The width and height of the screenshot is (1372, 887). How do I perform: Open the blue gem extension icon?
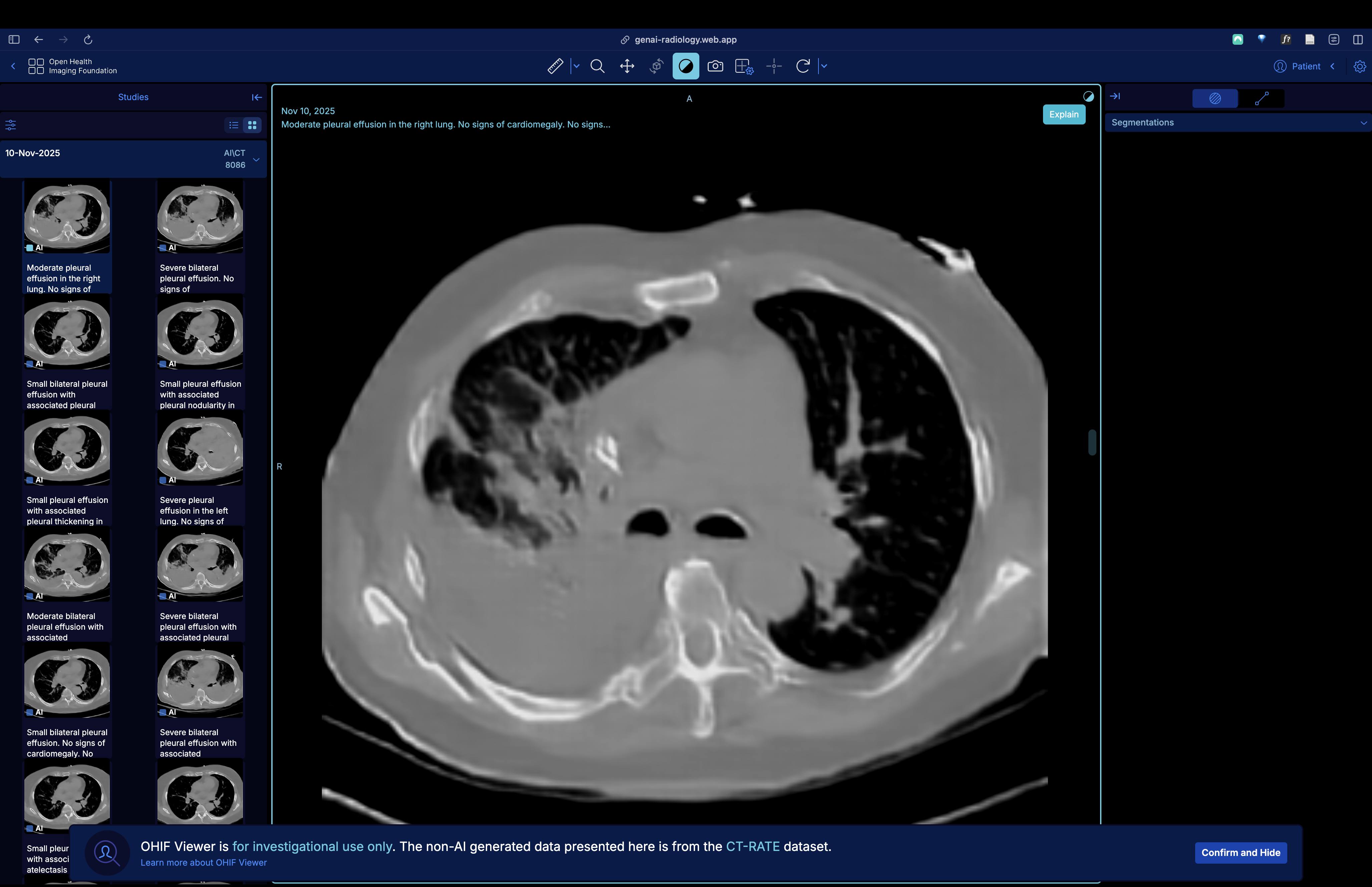pyautogui.click(x=1262, y=39)
